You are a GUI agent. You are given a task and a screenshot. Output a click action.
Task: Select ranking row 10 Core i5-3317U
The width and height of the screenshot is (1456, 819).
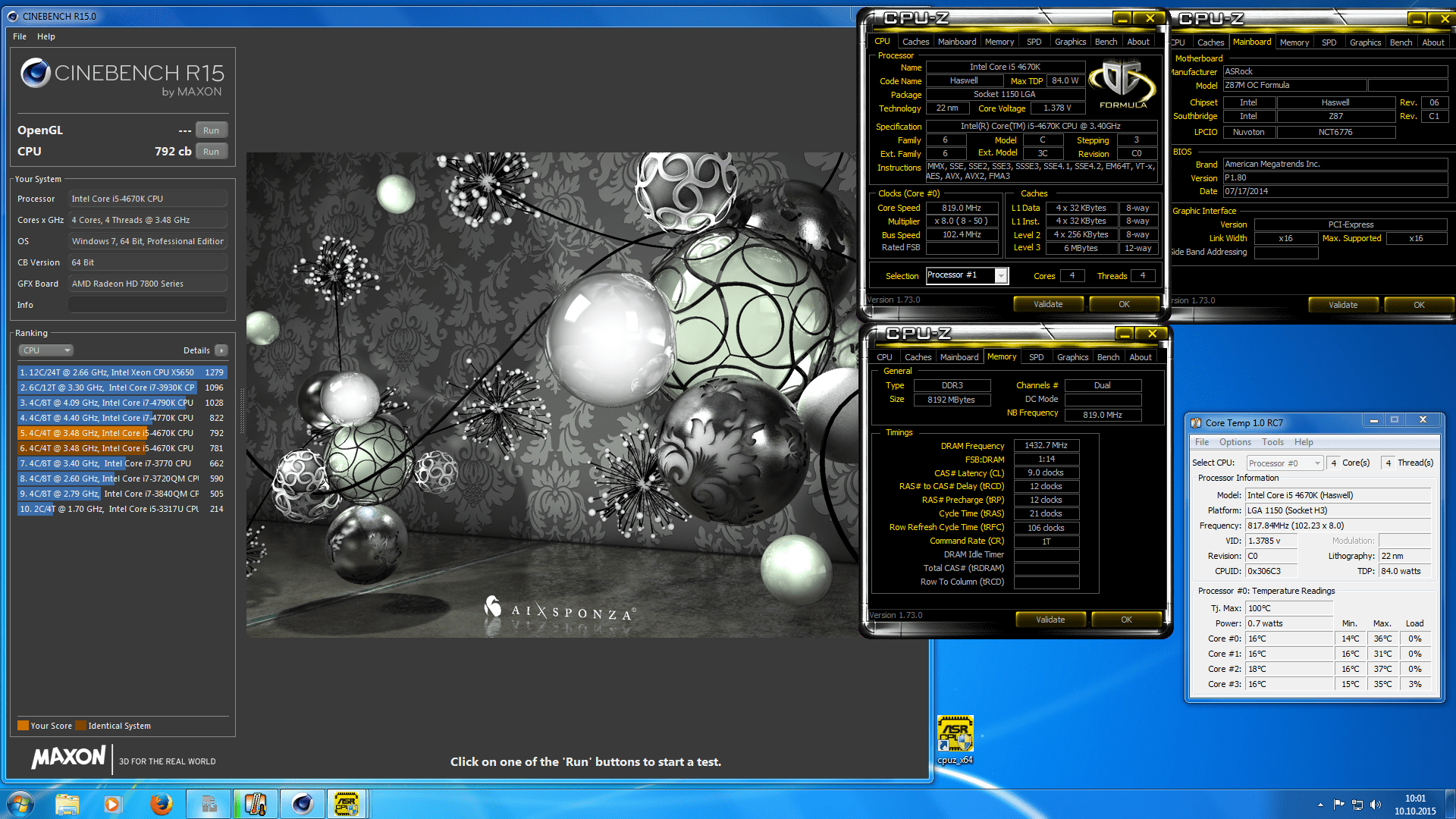pos(122,509)
